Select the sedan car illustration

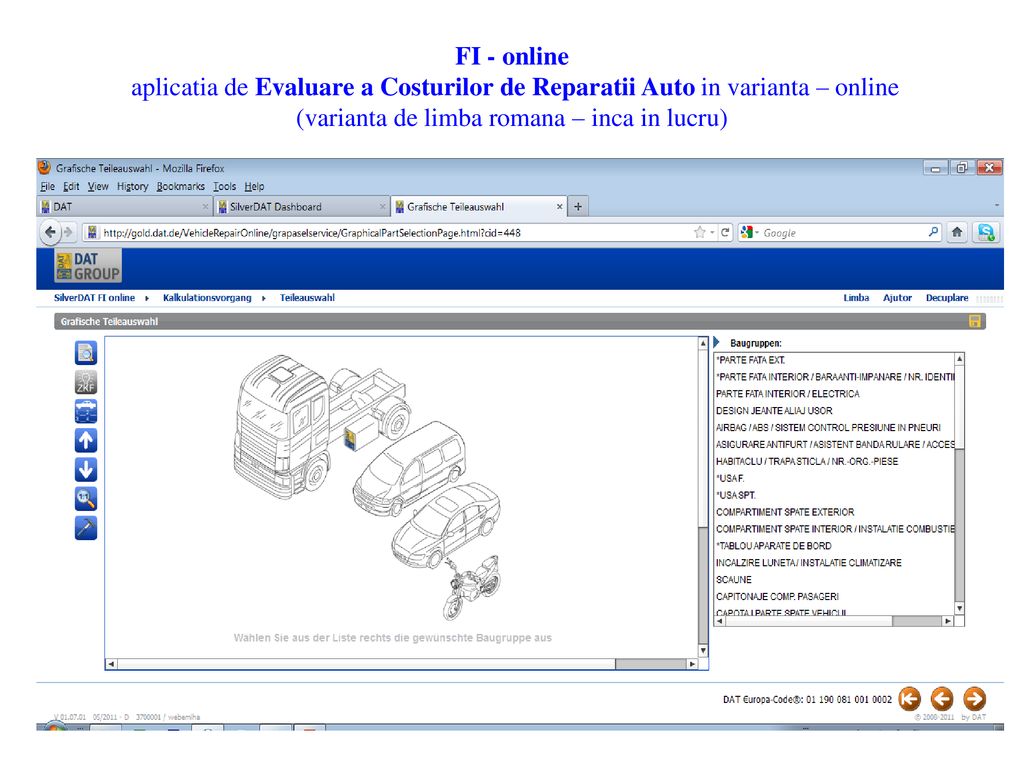pyautogui.click(x=446, y=526)
